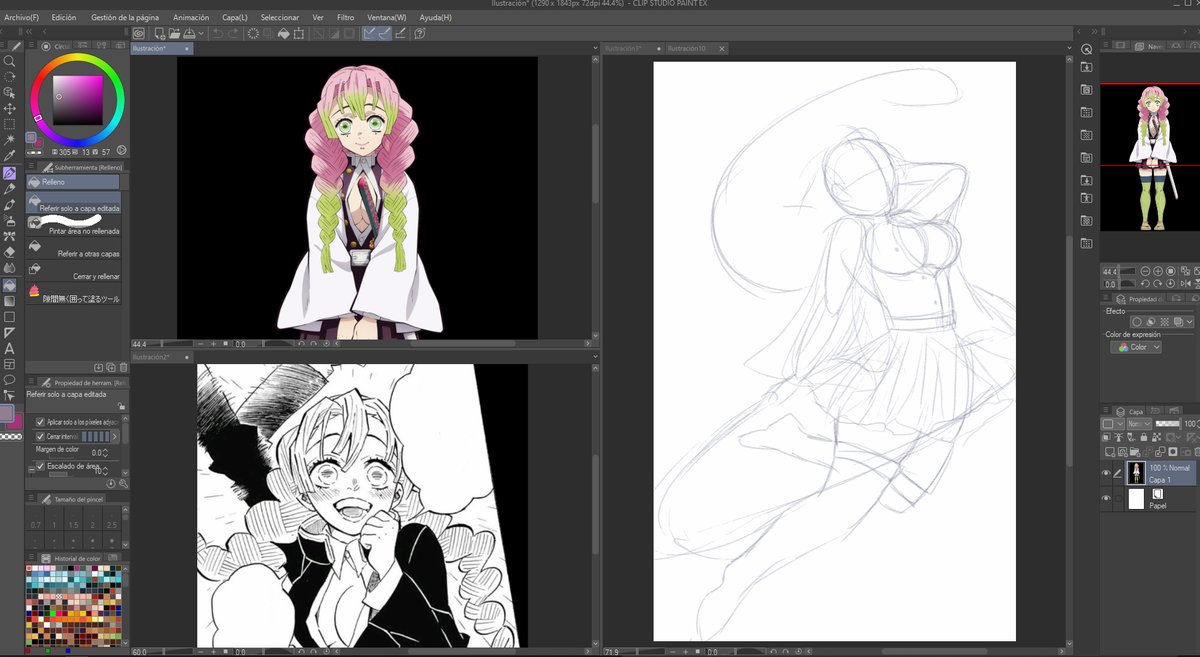This screenshot has height=657, width=1200.
Task: Switch to the Ilustración10 canvas tab
Action: click(687, 48)
